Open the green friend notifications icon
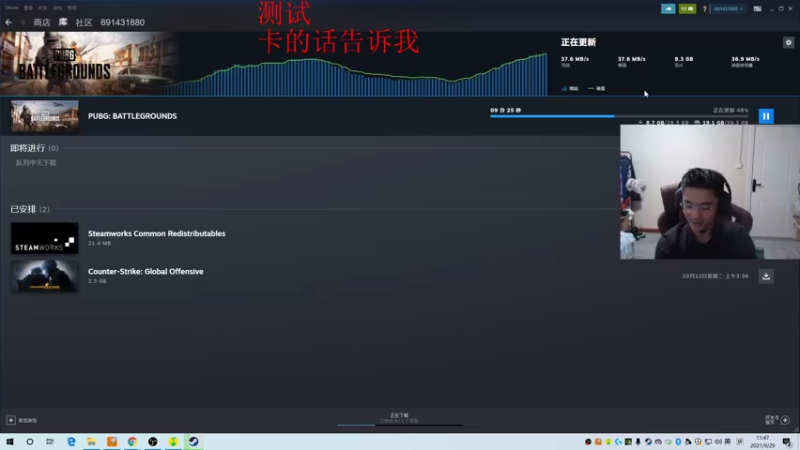Image resolution: width=800 pixels, height=450 pixels. click(x=687, y=9)
